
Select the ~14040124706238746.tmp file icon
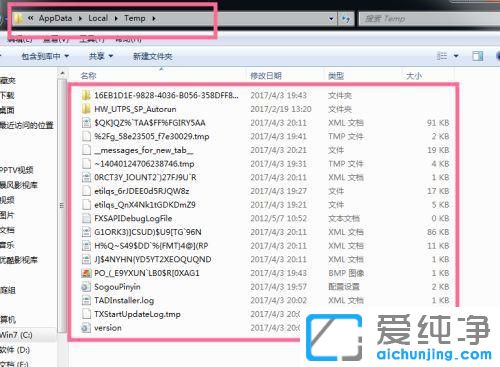point(86,164)
